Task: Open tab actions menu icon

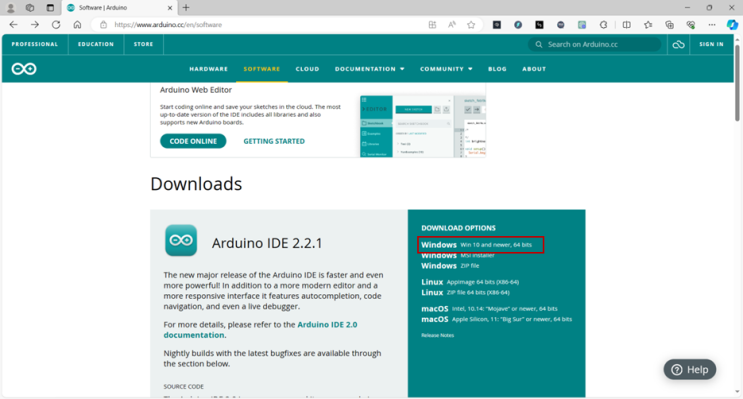Action: click(50, 8)
